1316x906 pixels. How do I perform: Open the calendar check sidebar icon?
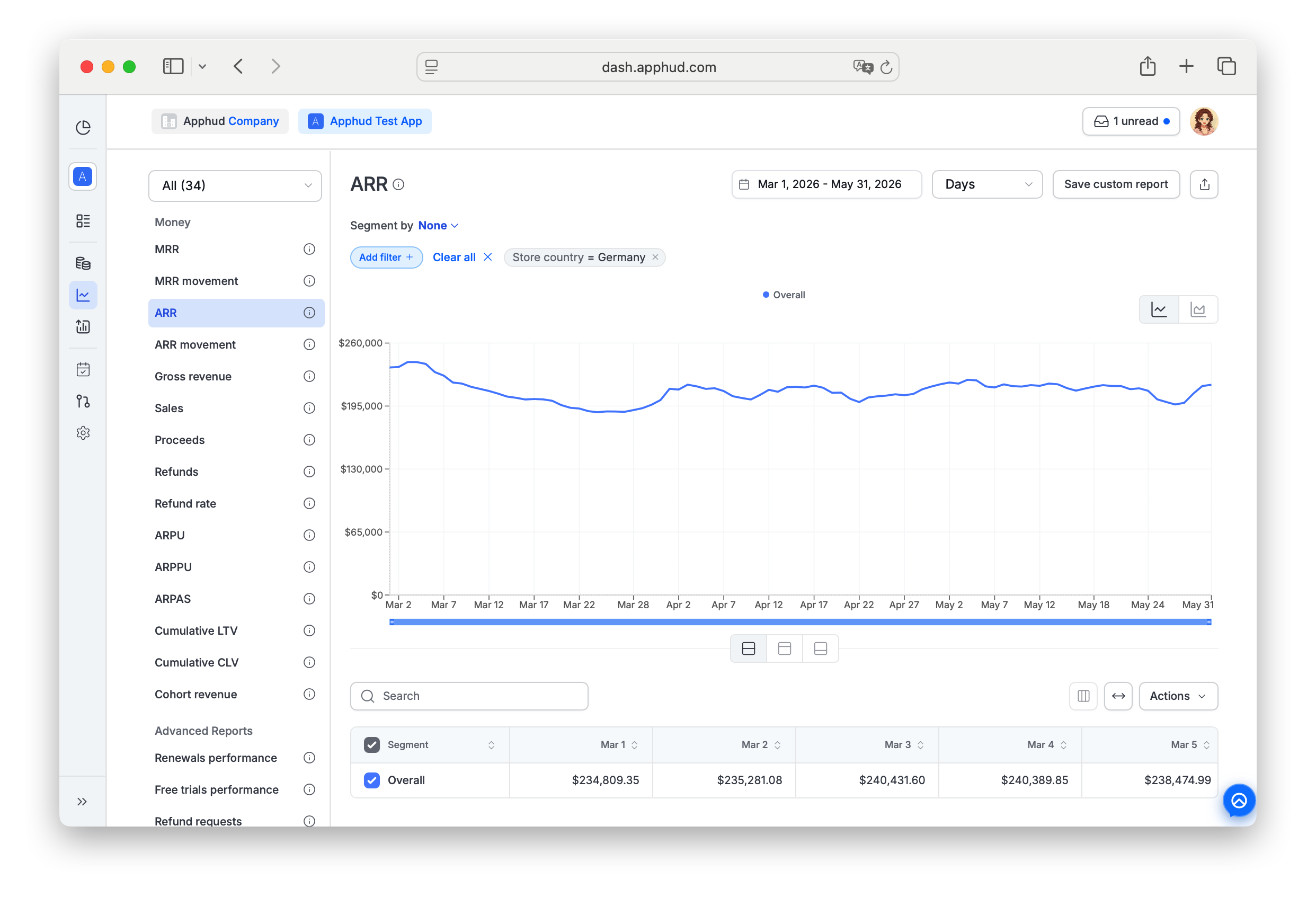point(83,370)
